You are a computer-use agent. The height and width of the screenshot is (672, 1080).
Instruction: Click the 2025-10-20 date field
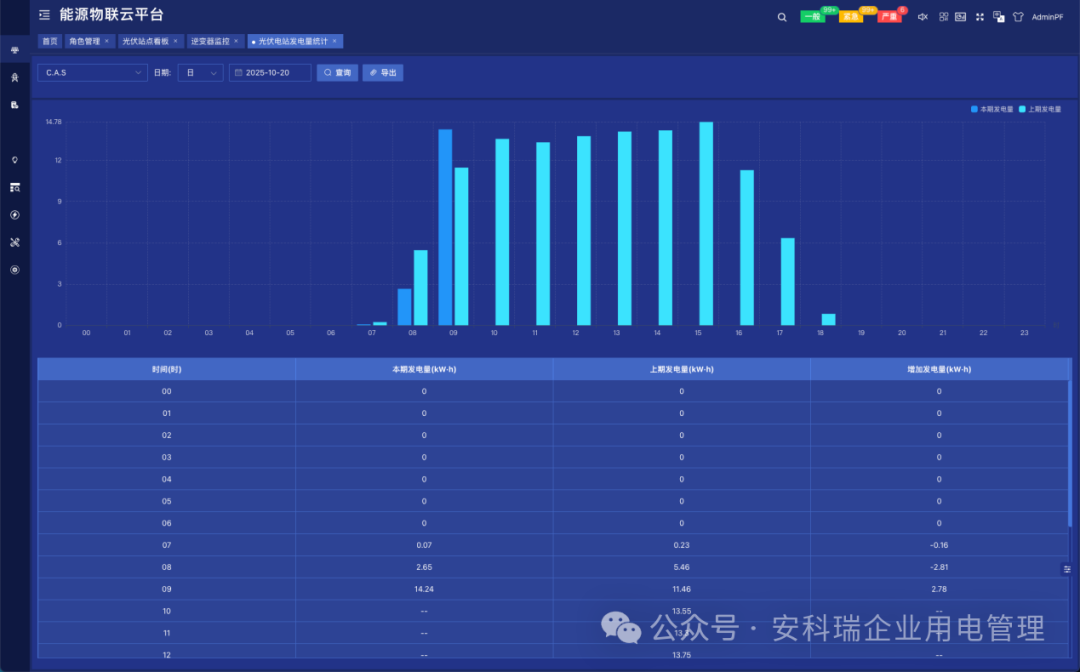(x=270, y=73)
